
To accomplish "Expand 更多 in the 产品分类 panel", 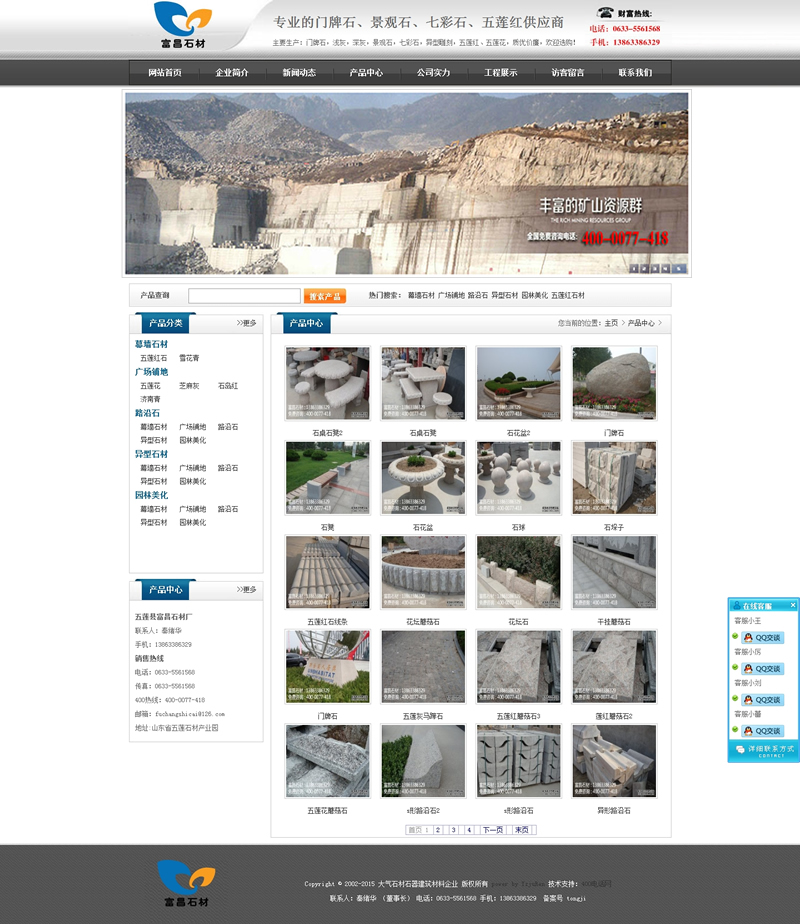I will [x=246, y=323].
